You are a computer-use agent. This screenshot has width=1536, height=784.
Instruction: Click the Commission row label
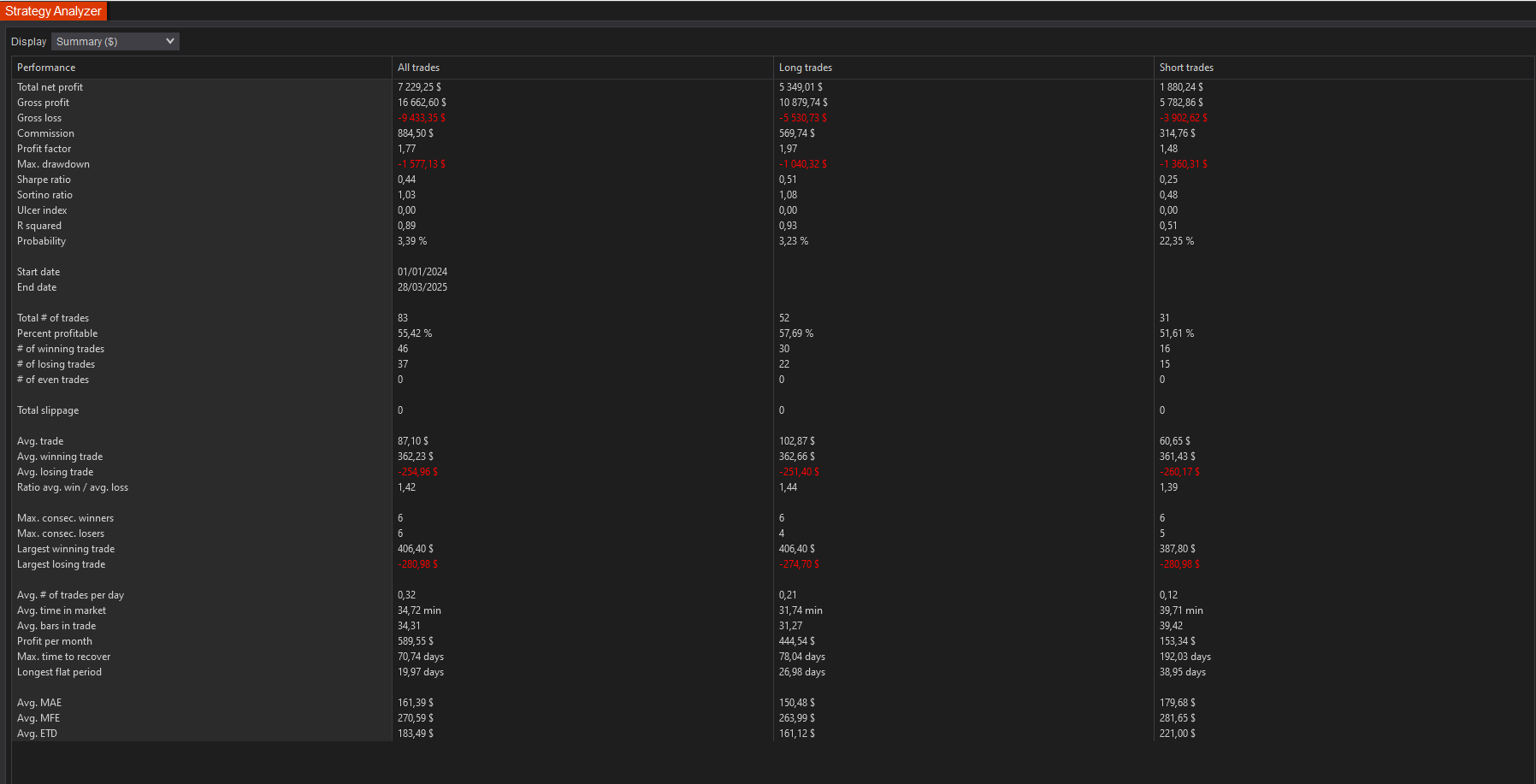[x=45, y=133]
